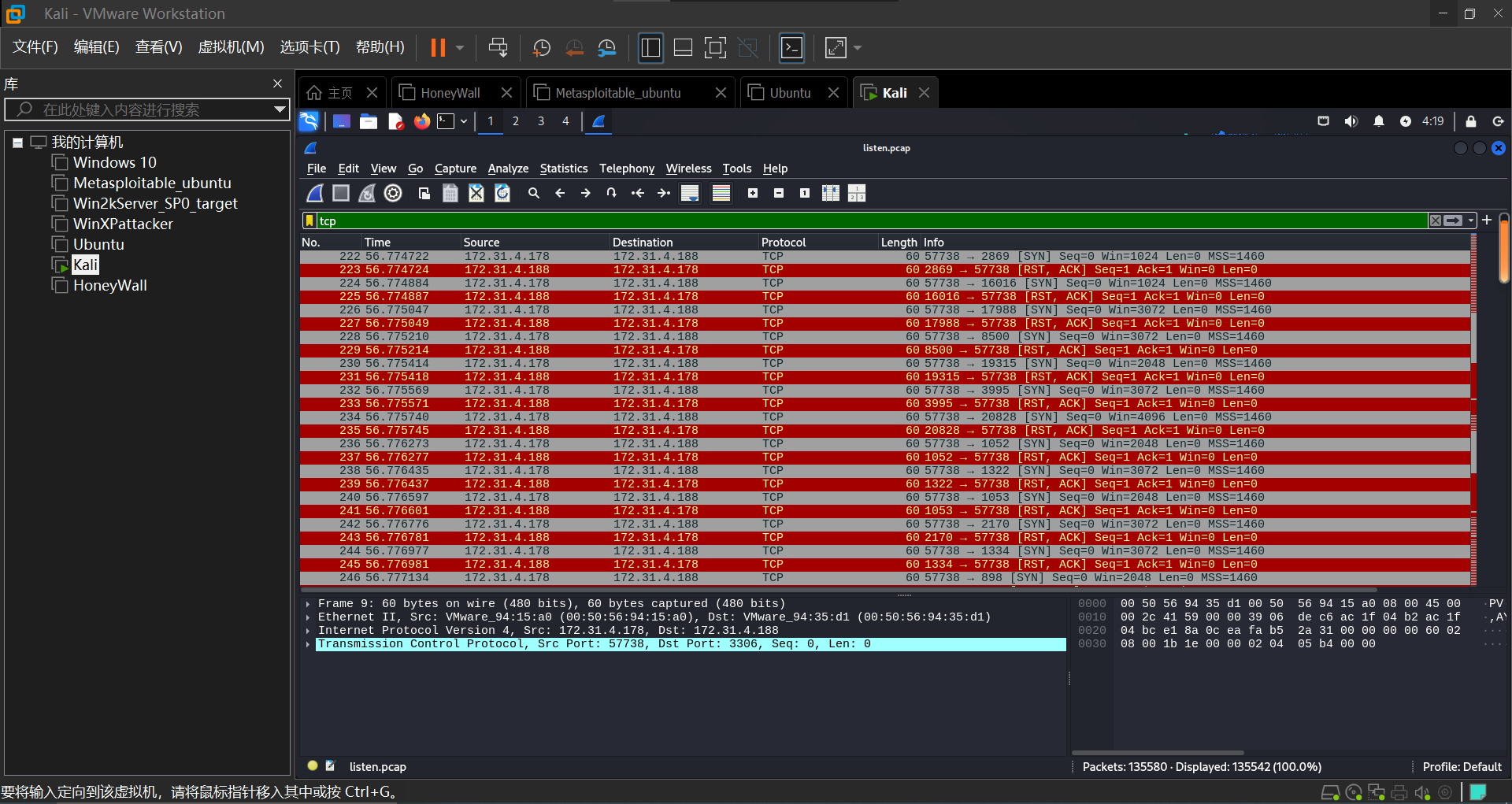Open display filter history dropdown arrow
The height and width of the screenshot is (804, 1512).
[1471, 221]
